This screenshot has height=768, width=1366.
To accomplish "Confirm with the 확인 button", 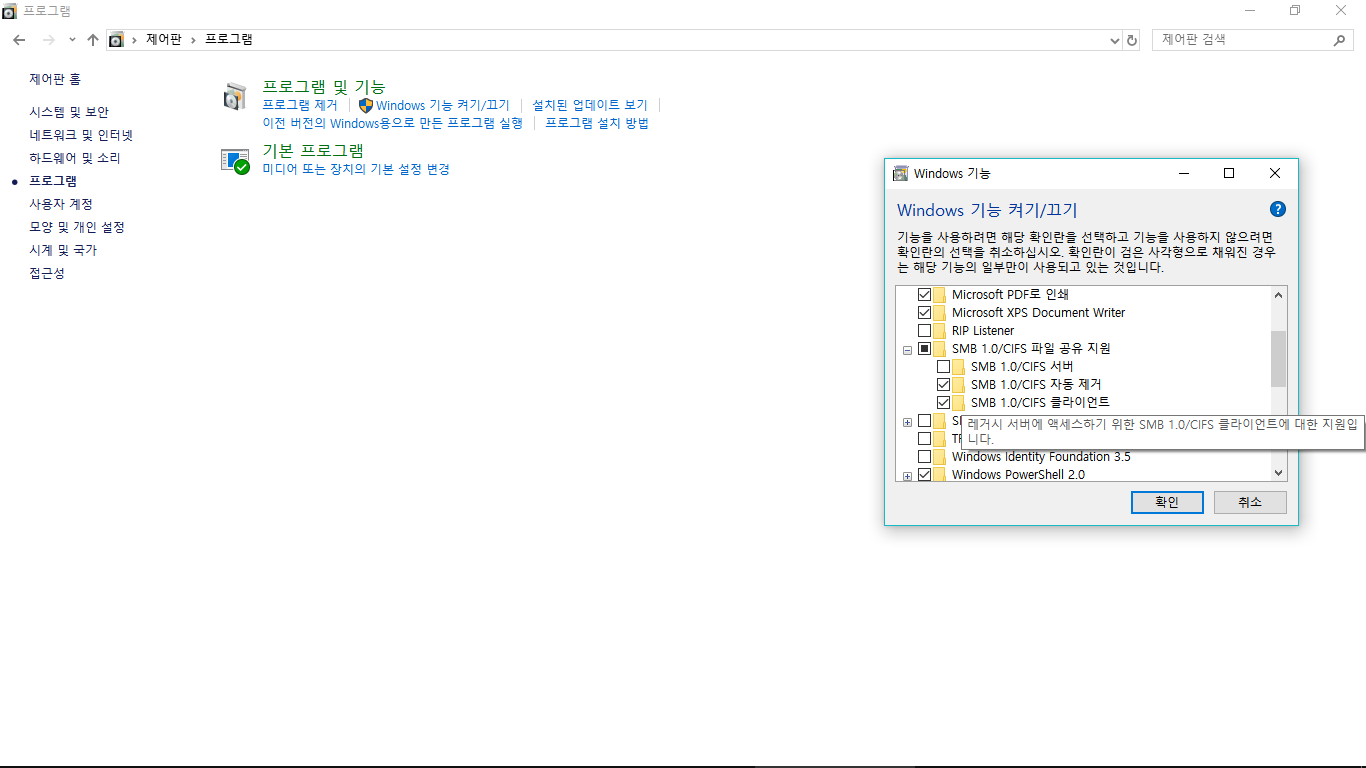I will pyautogui.click(x=1167, y=502).
